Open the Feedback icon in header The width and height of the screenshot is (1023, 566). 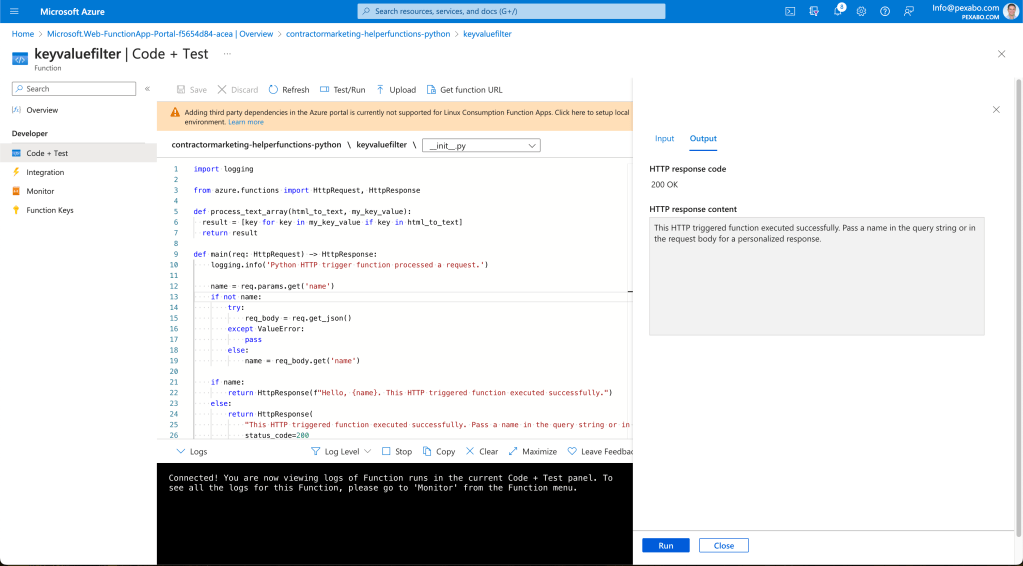click(x=908, y=12)
